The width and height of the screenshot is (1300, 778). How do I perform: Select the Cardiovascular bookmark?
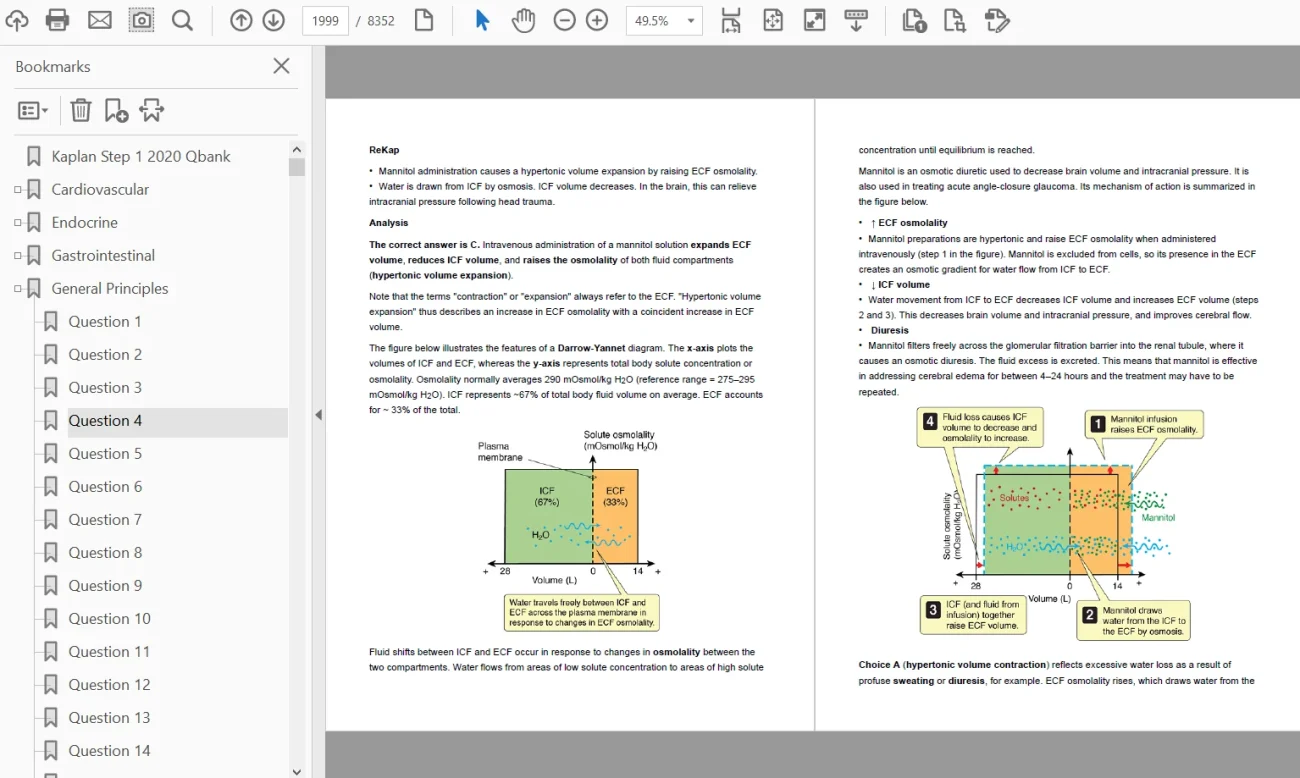(x=100, y=189)
